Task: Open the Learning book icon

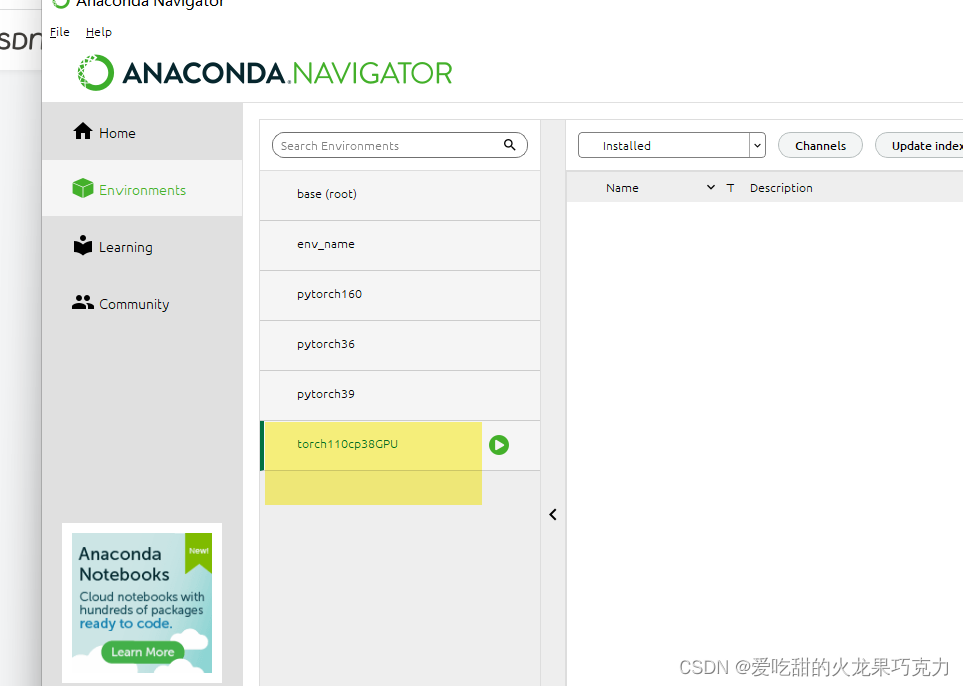Action: 82,245
